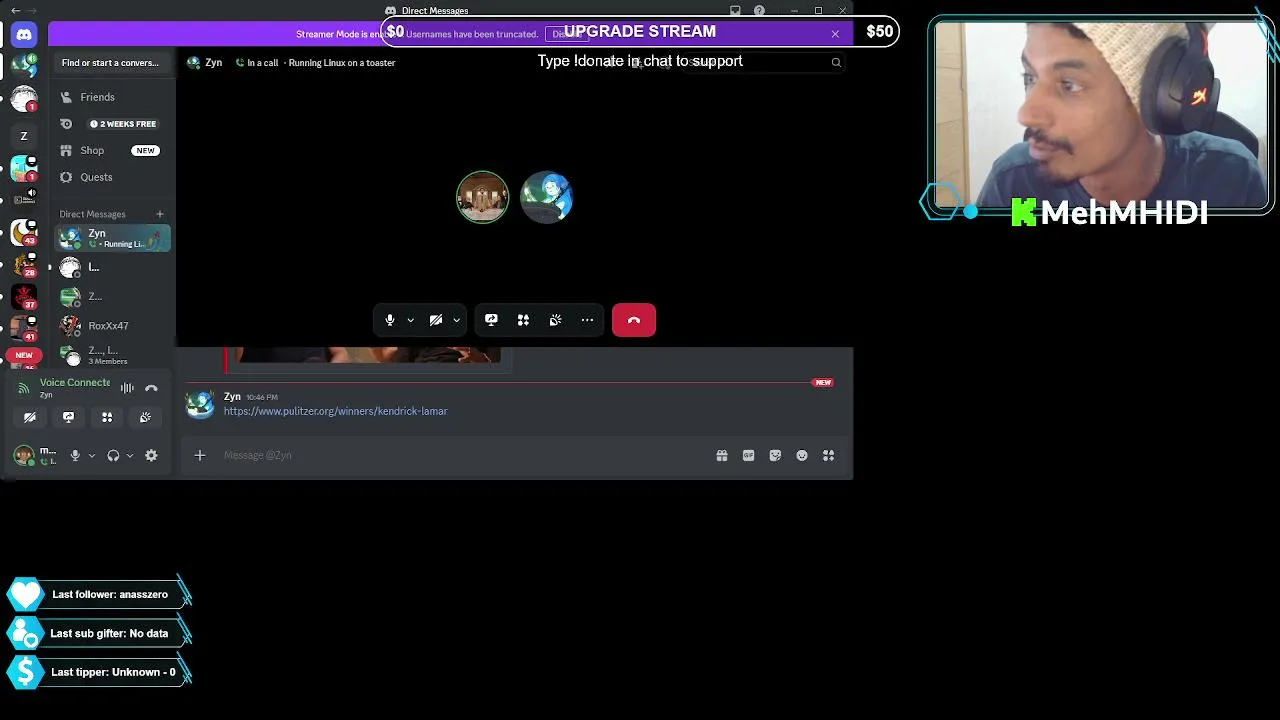
Task: Start an activity from call controls
Action: [x=523, y=320]
